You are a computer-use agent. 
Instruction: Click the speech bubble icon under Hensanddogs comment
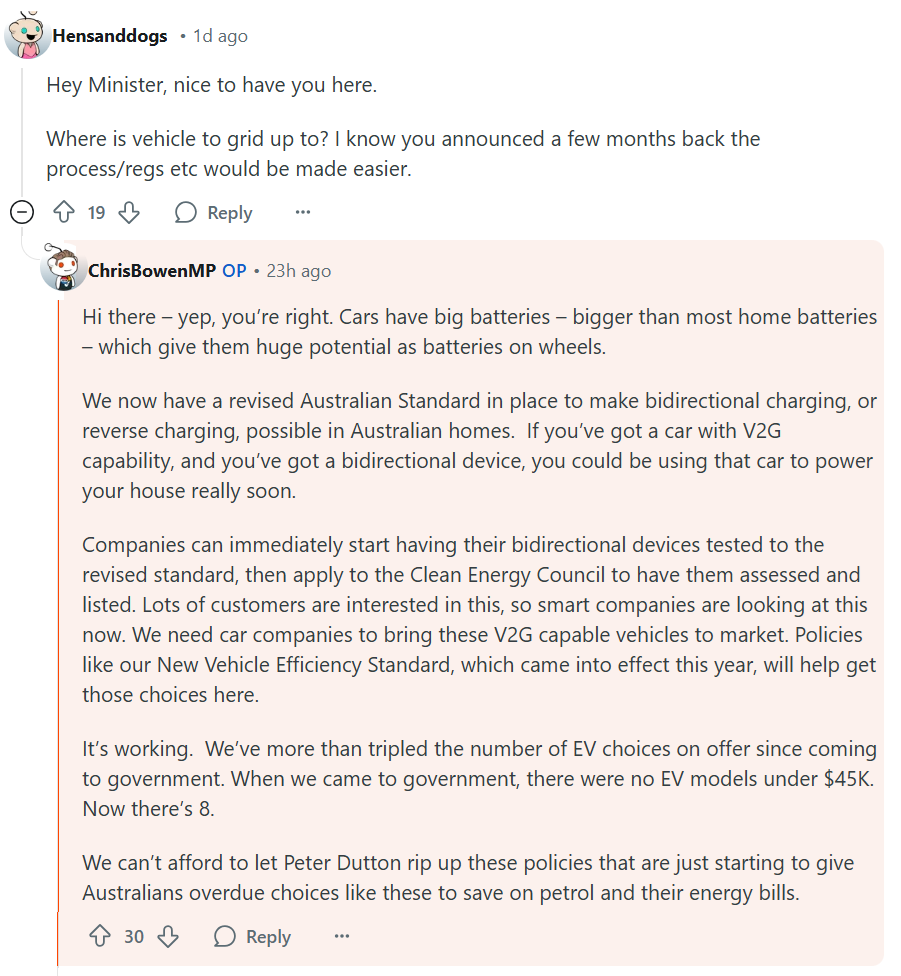(185, 213)
